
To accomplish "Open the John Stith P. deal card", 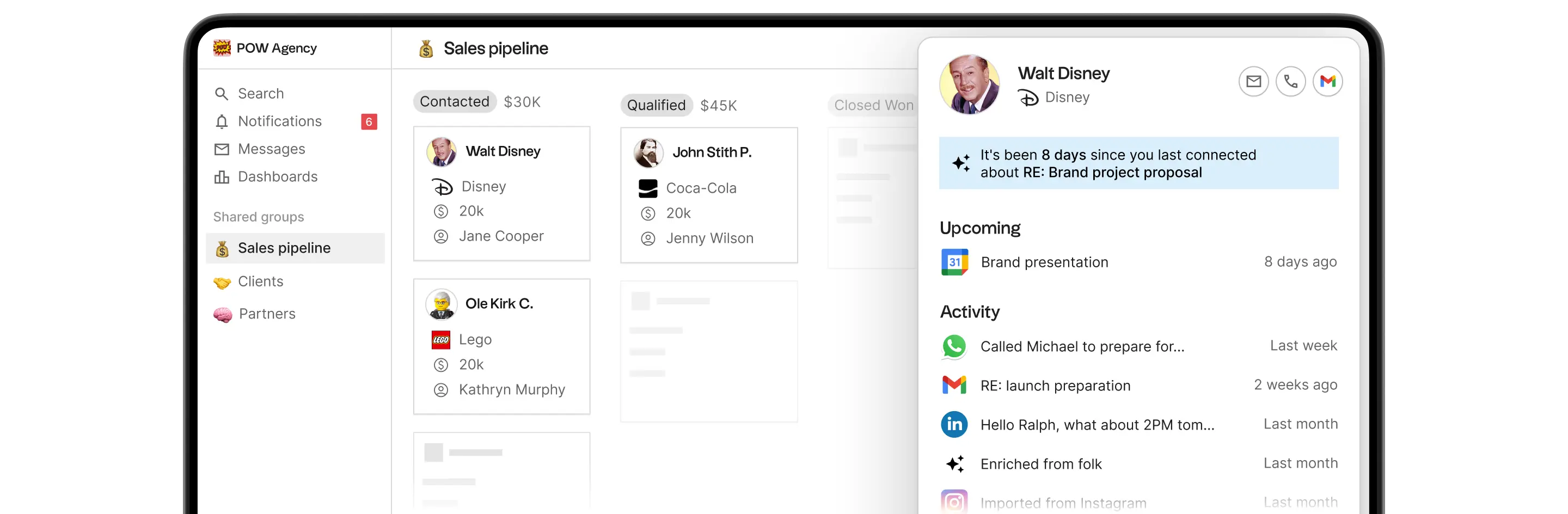I will (x=709, y=195).
